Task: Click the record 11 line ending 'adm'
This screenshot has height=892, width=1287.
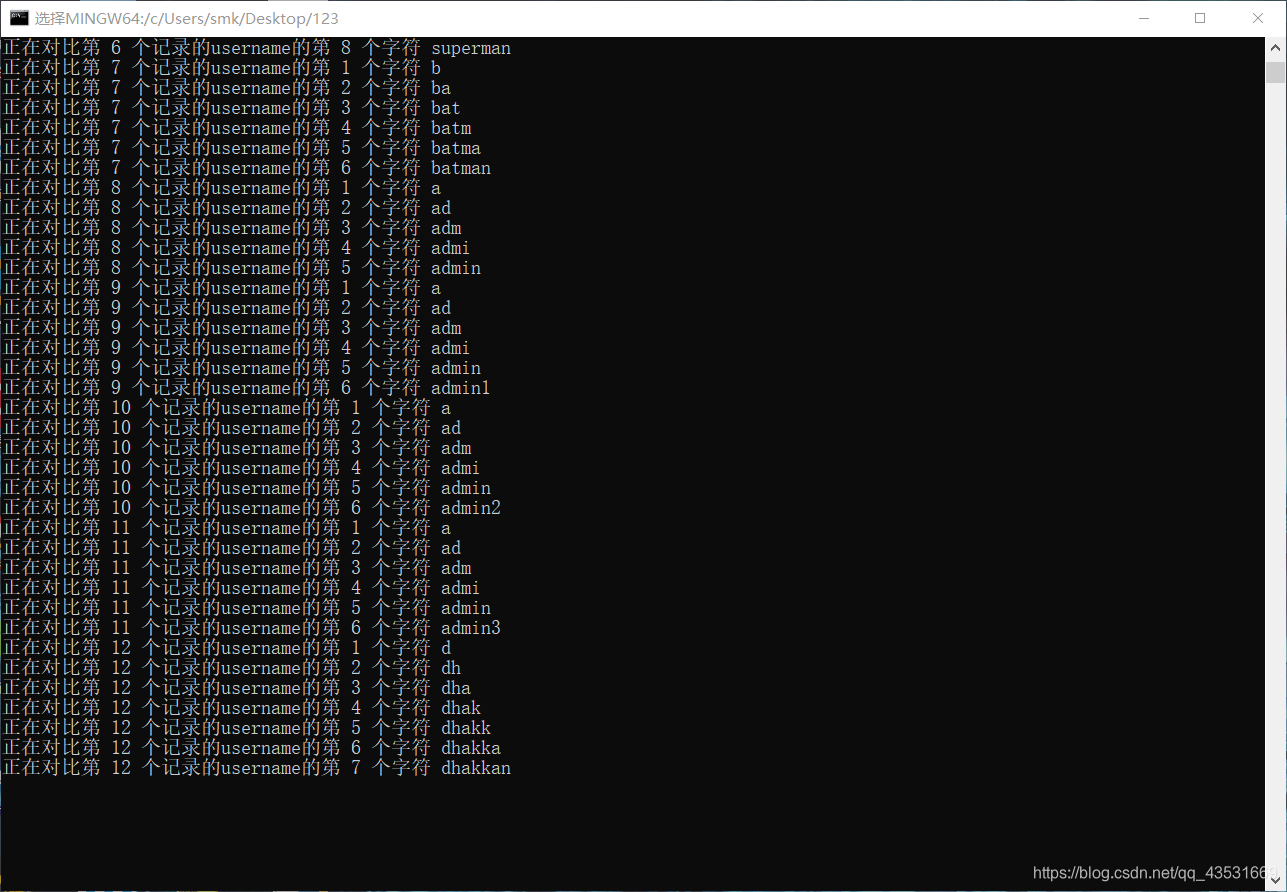Action: coord(236,568)
